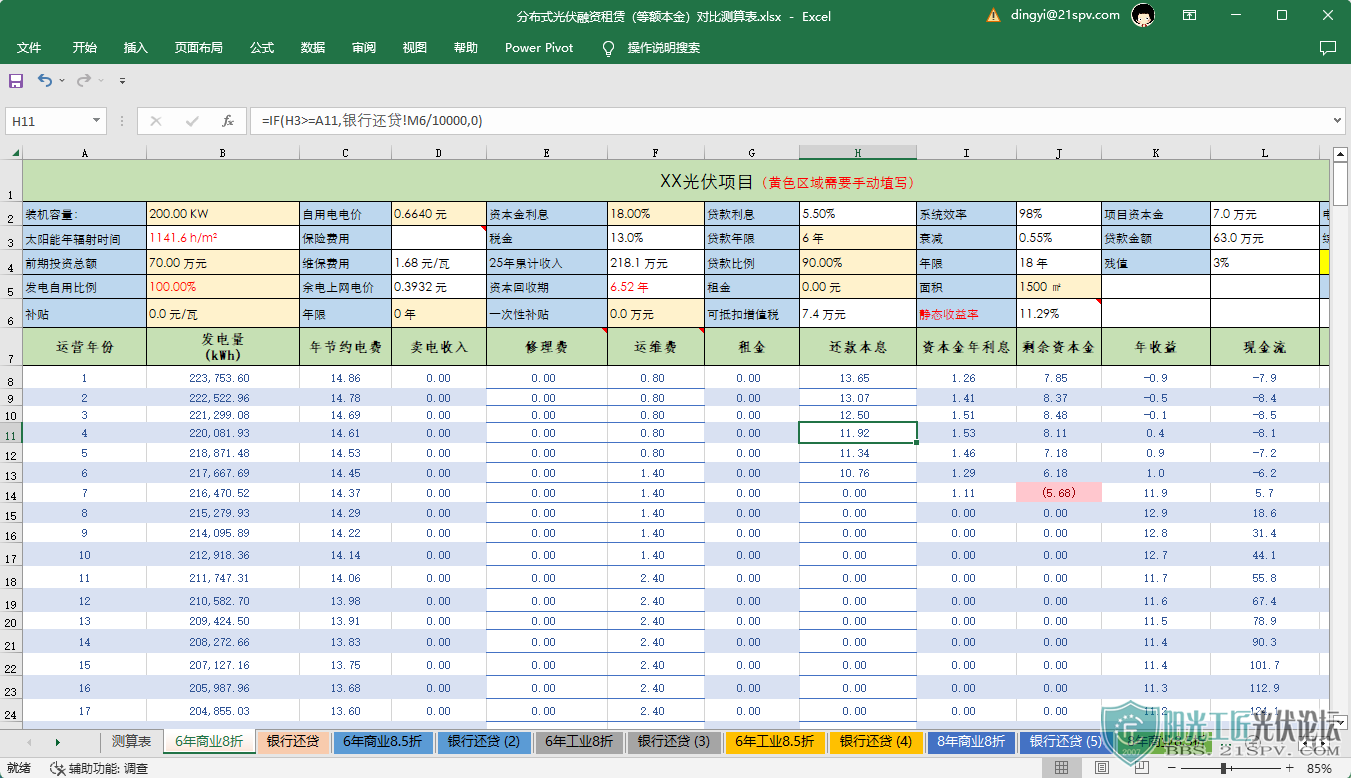The image size is (1351, 778).
Task: Click the Select All corner triangle
Action: (x=14, y=153)
